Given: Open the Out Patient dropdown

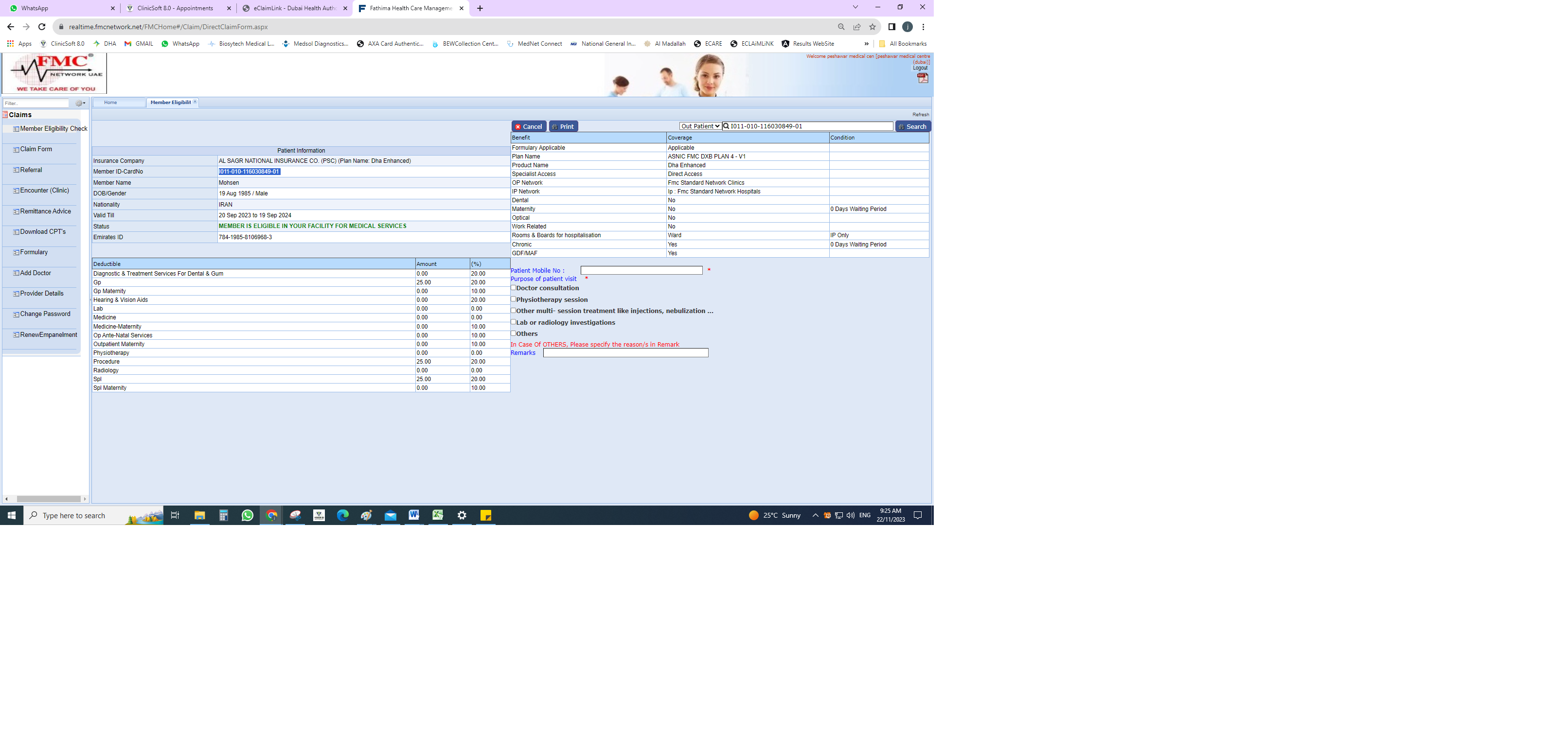Looking at the screenshot, I should coord(700,126).
